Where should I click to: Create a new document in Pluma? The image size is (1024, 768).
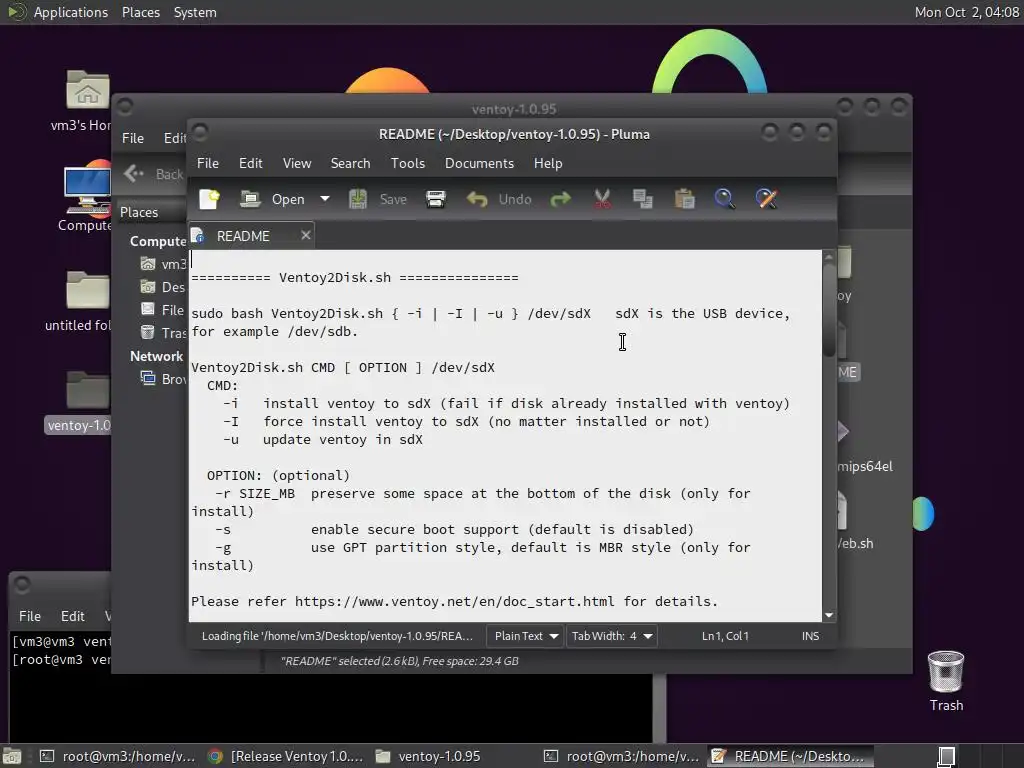(209, 199)
